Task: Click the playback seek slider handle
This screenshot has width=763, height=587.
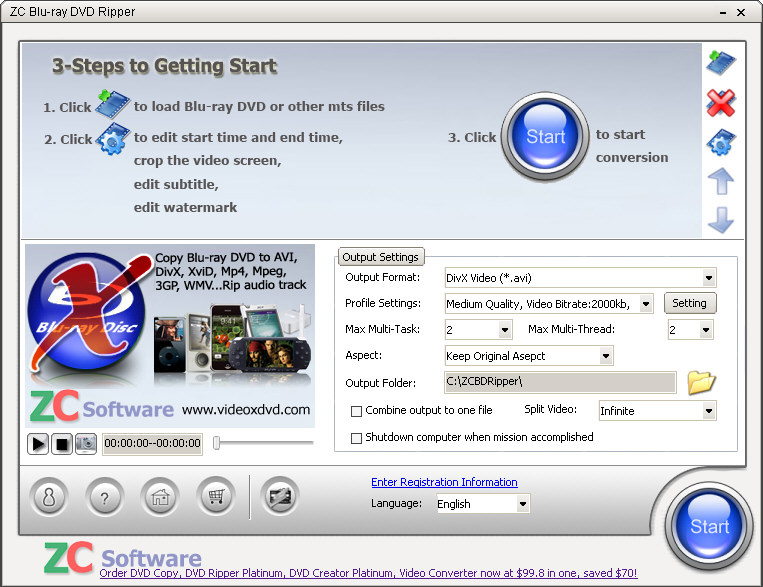Action: click(x=217, y=443)
